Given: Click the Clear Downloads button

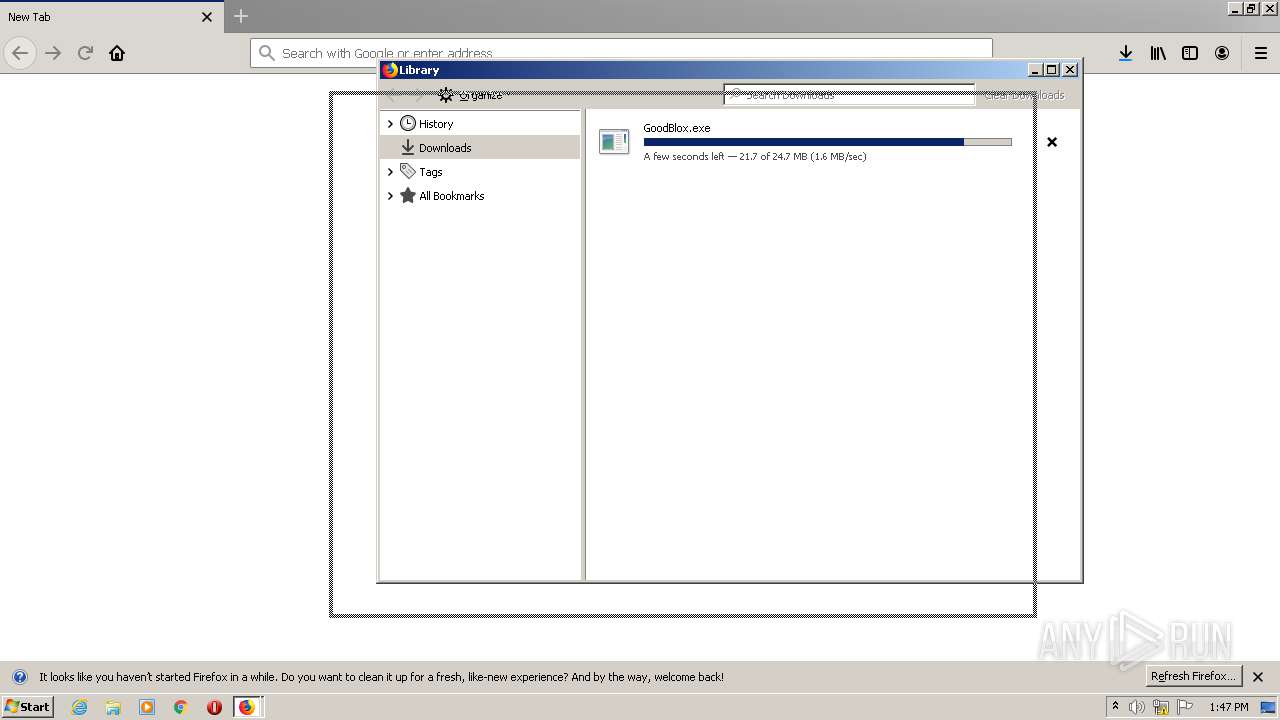Looking at the screenshot, I should pos(1024,95).
